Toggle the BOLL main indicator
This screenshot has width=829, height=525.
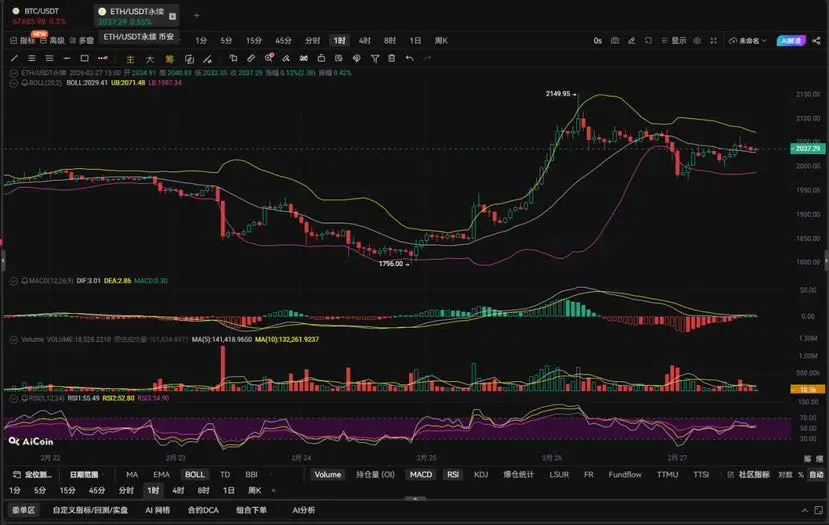click(195, 475)
